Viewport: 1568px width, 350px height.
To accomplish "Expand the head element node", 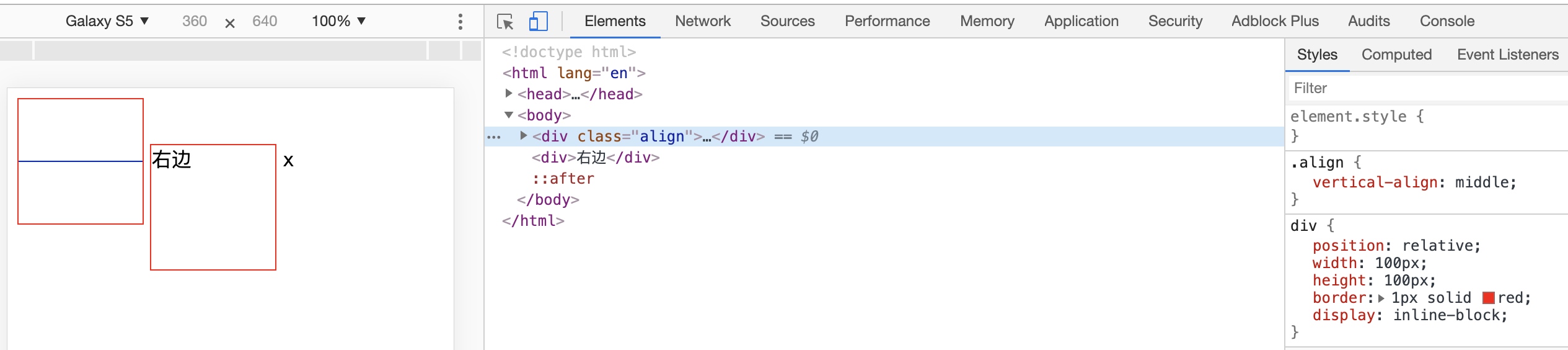I will point(509,94).
